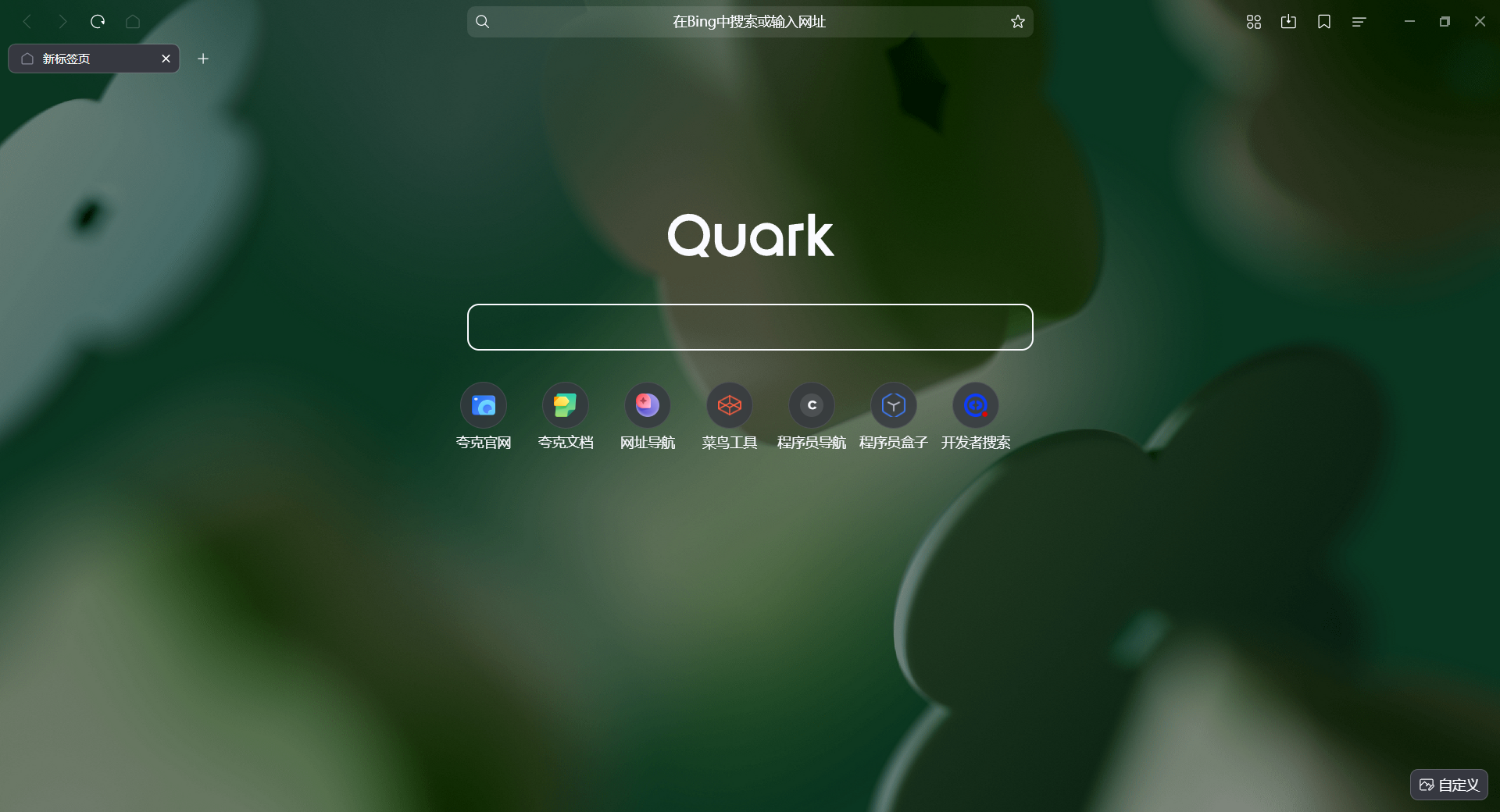Image resolution: width=1500 pixels, height=812 pixels.
Task: Open the 夸克文档 shortcut icon
Action: (566, 405)
